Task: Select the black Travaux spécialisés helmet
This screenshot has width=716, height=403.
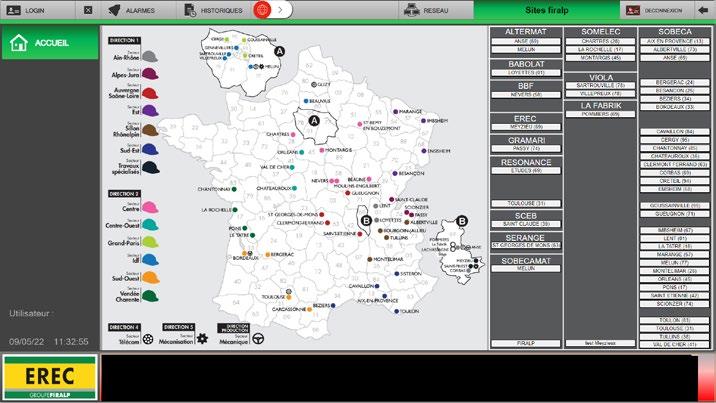Action: point(150,167)
